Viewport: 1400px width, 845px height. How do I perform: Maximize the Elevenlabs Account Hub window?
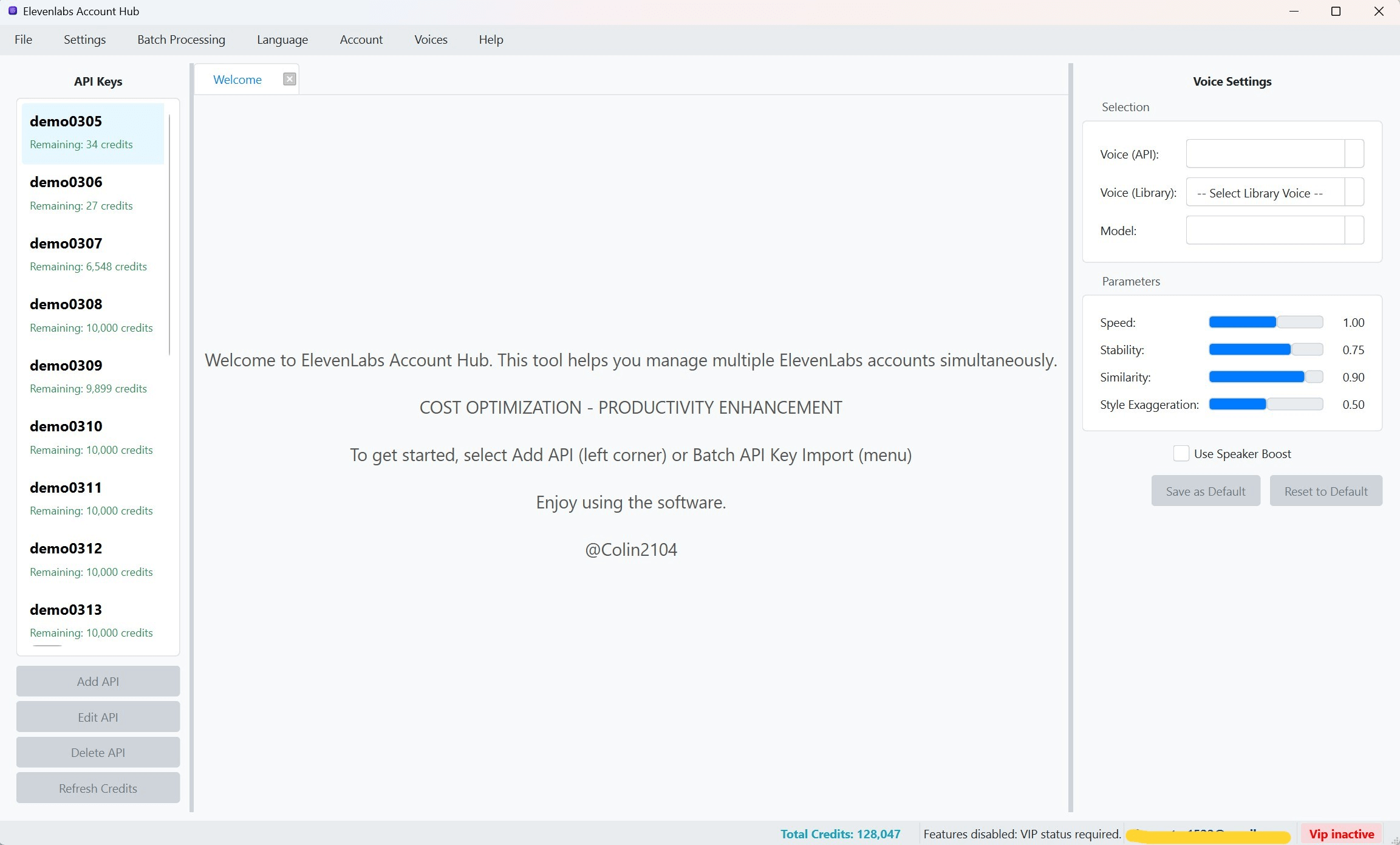[1336, 12]
